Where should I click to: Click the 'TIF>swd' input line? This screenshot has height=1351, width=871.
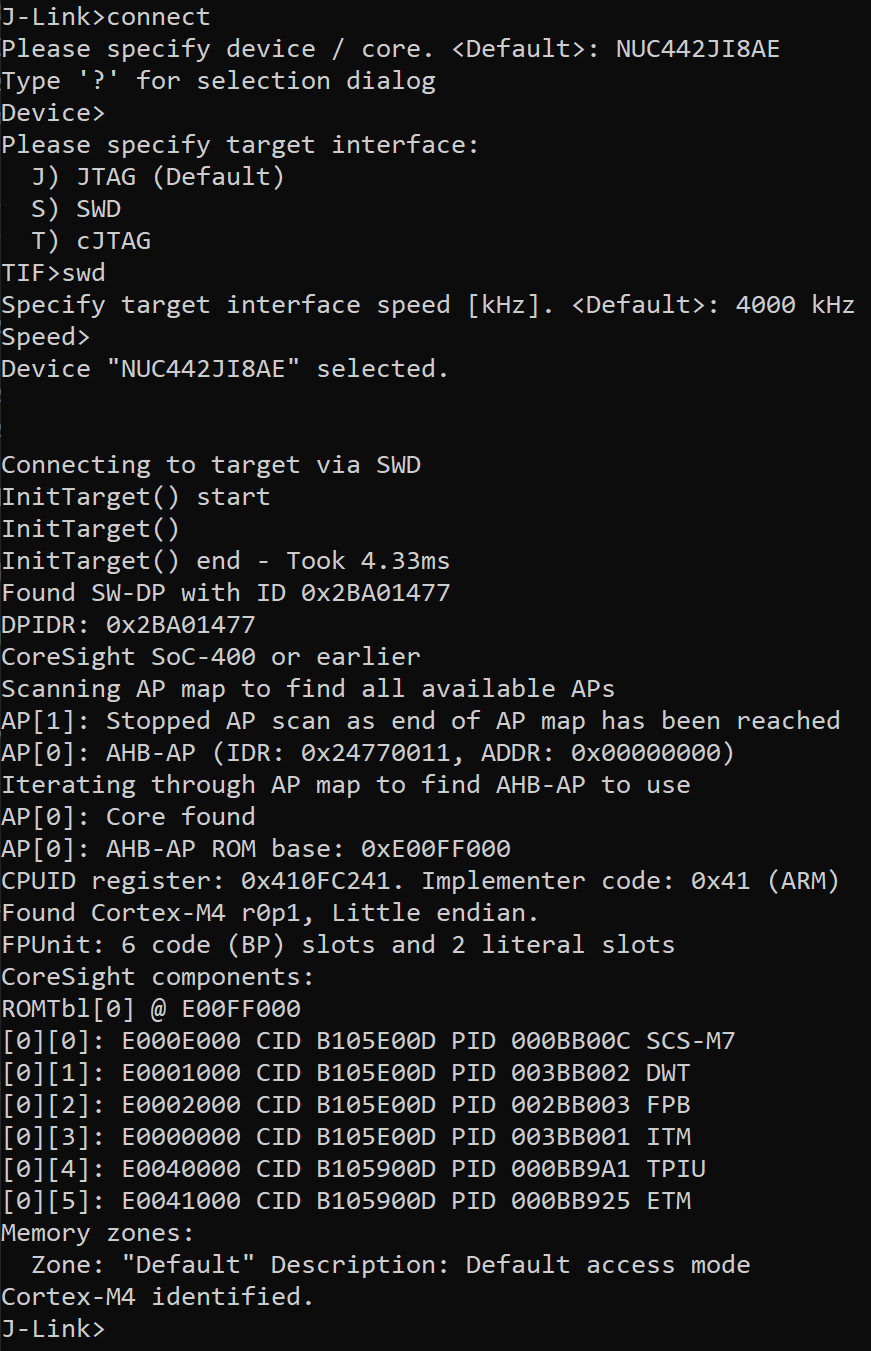click(53, 273)
